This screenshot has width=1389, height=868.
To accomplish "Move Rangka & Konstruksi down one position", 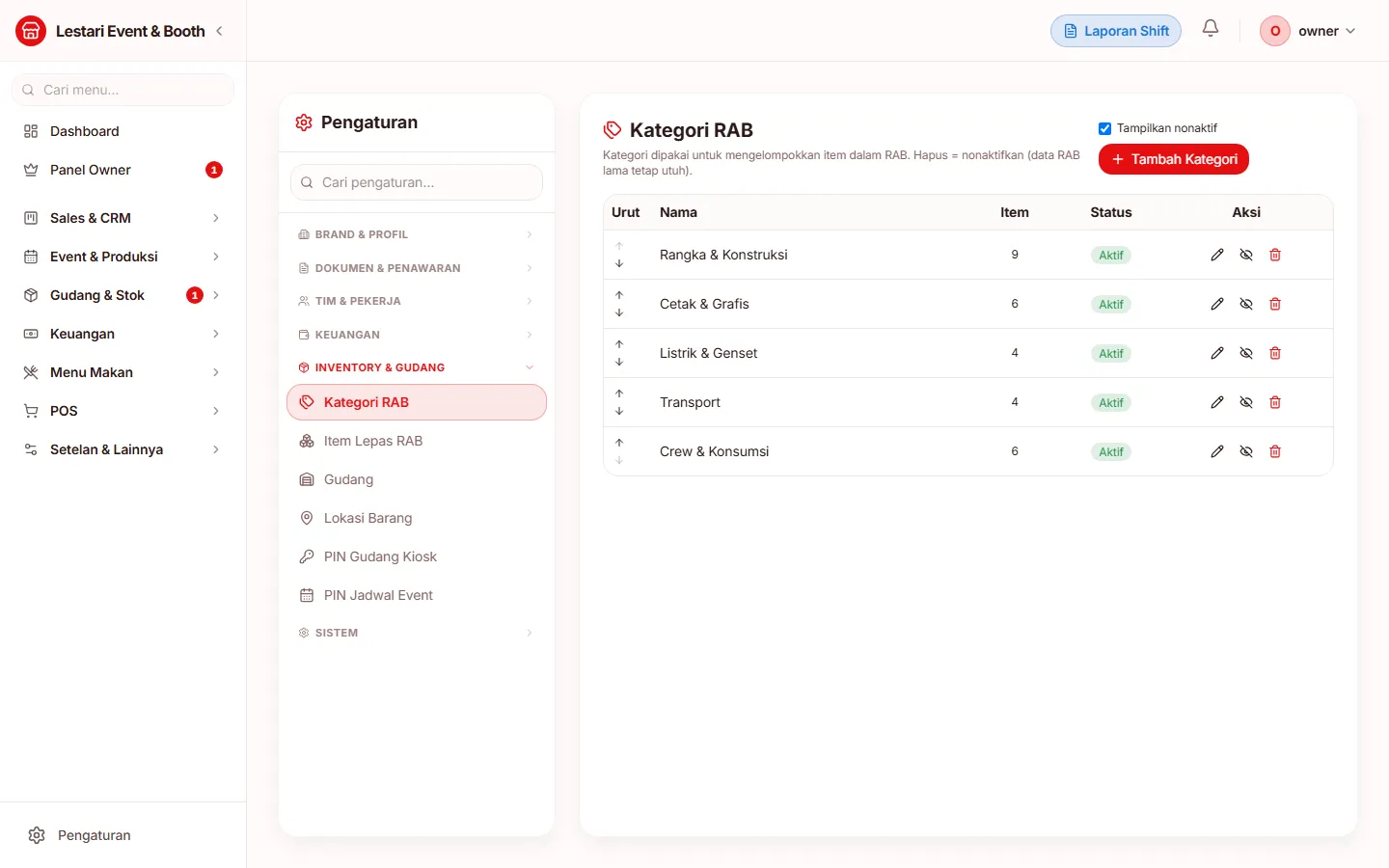I will coord(619,263).
